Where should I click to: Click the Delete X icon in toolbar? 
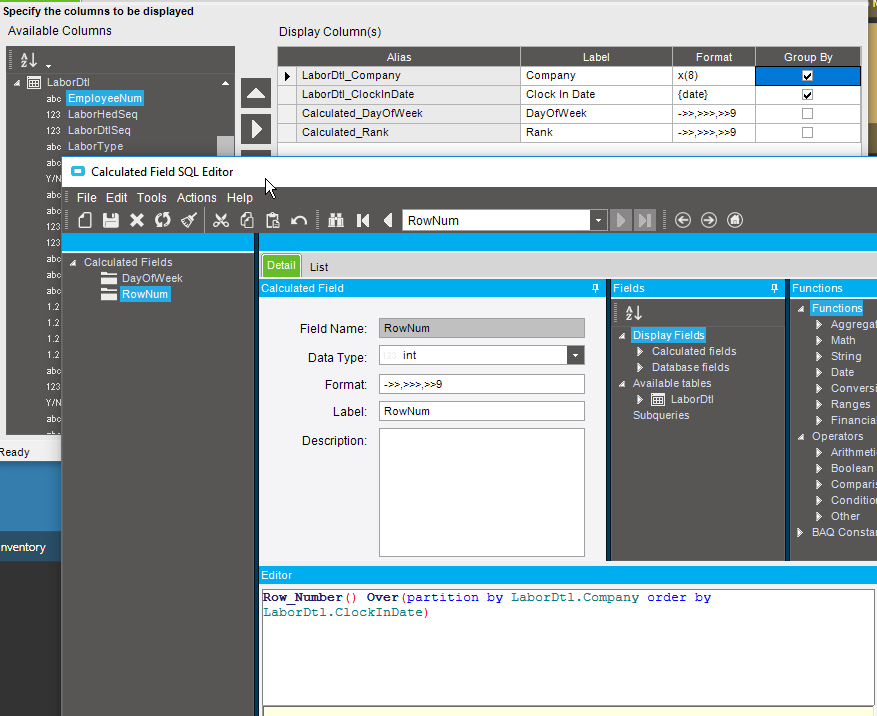[x=137, y=220]
